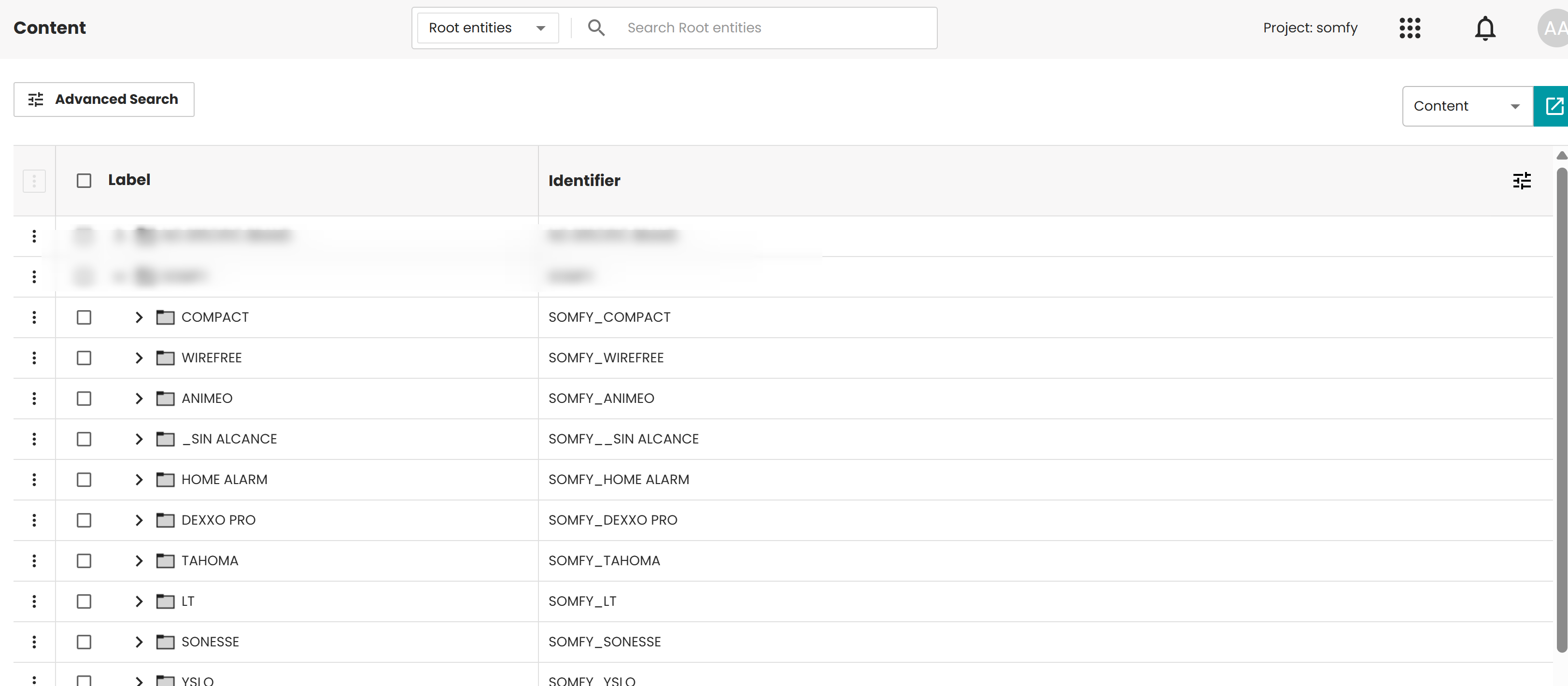Open the notifications bell

click(x=1485, y=28)
